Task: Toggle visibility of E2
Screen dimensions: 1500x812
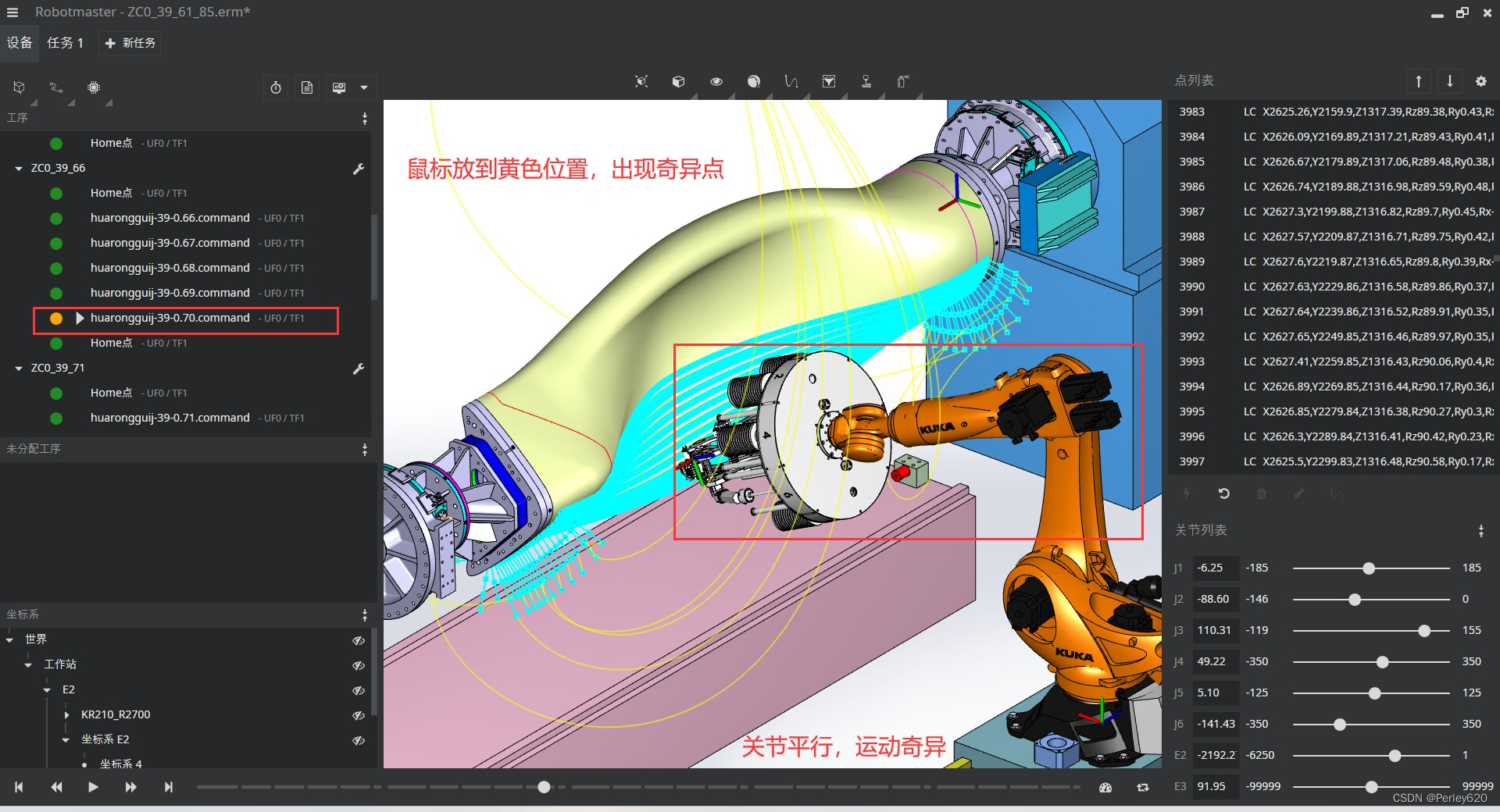Action: [359, 690]
